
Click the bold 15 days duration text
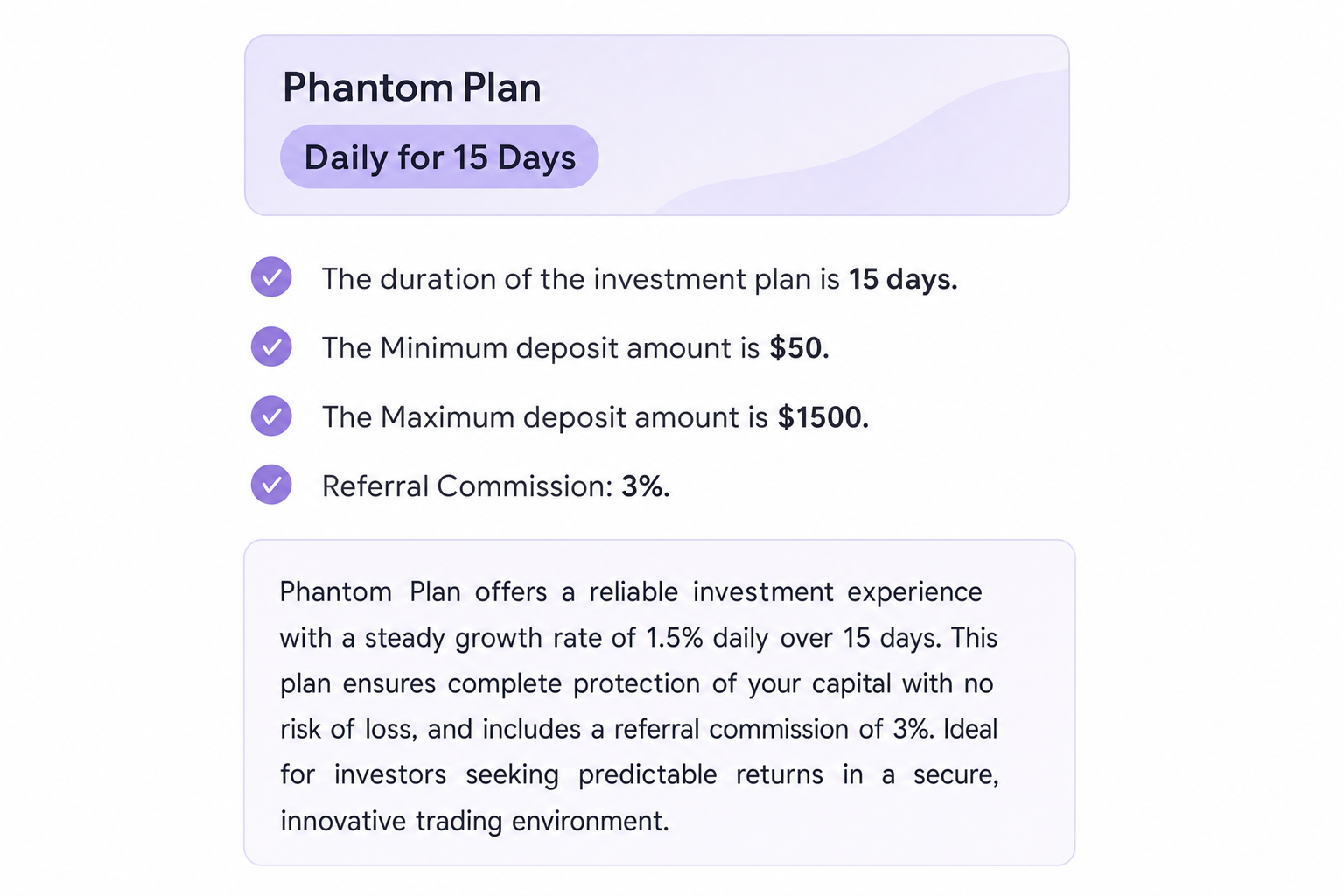pyautogui.click(x=903, y=279)
